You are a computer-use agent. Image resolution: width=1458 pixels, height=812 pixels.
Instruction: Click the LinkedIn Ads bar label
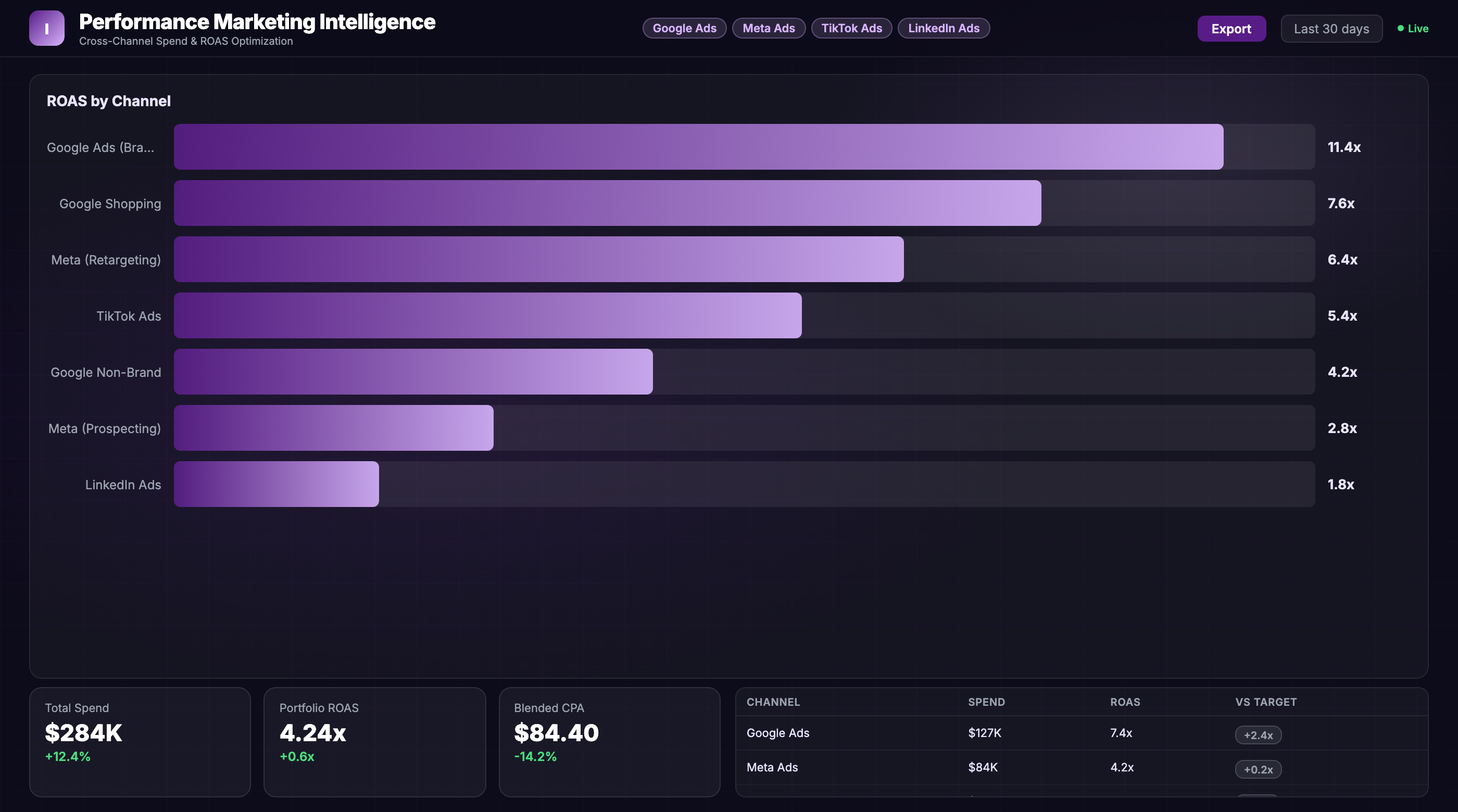123,485
